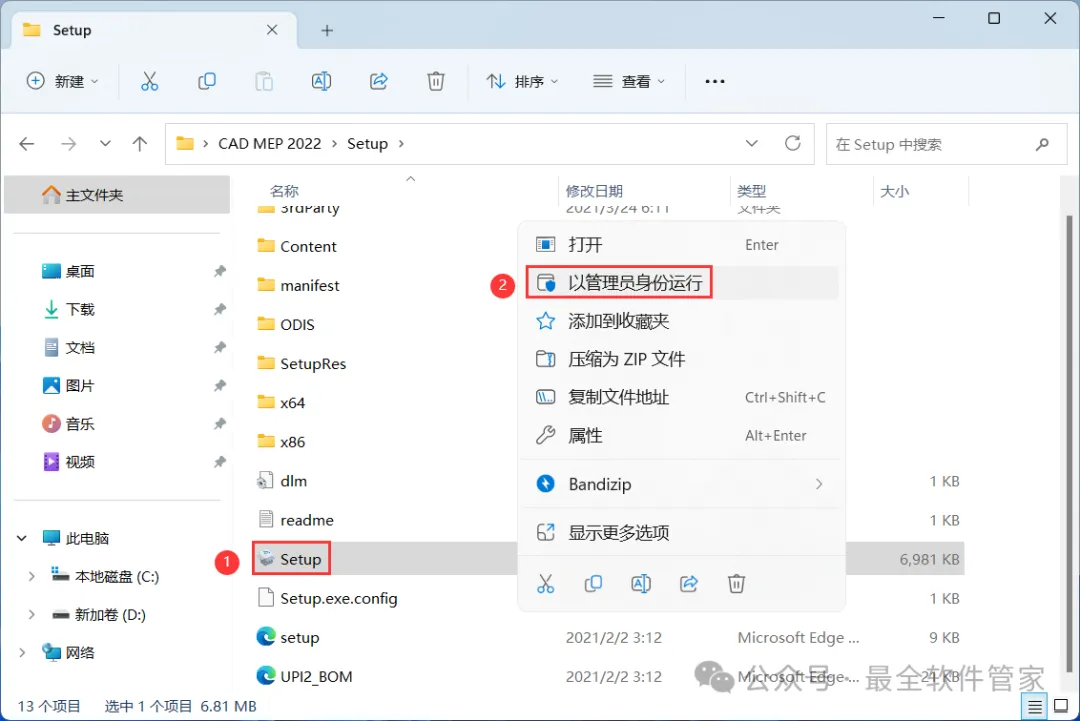Expand 新加卷 (D:) tree node
The width and height of the screenshot is (1080, 721).
pyautogui.click(x=31, y=614)
